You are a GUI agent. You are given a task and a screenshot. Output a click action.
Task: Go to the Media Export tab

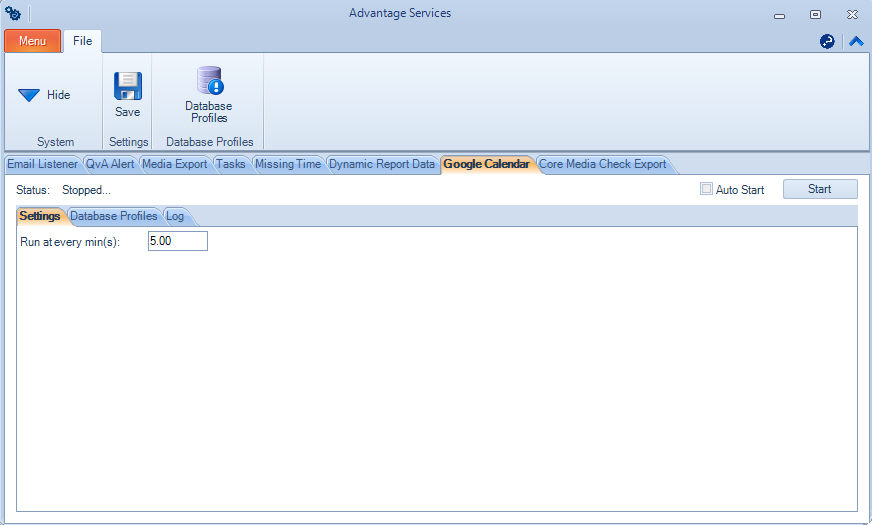[174, 164]
